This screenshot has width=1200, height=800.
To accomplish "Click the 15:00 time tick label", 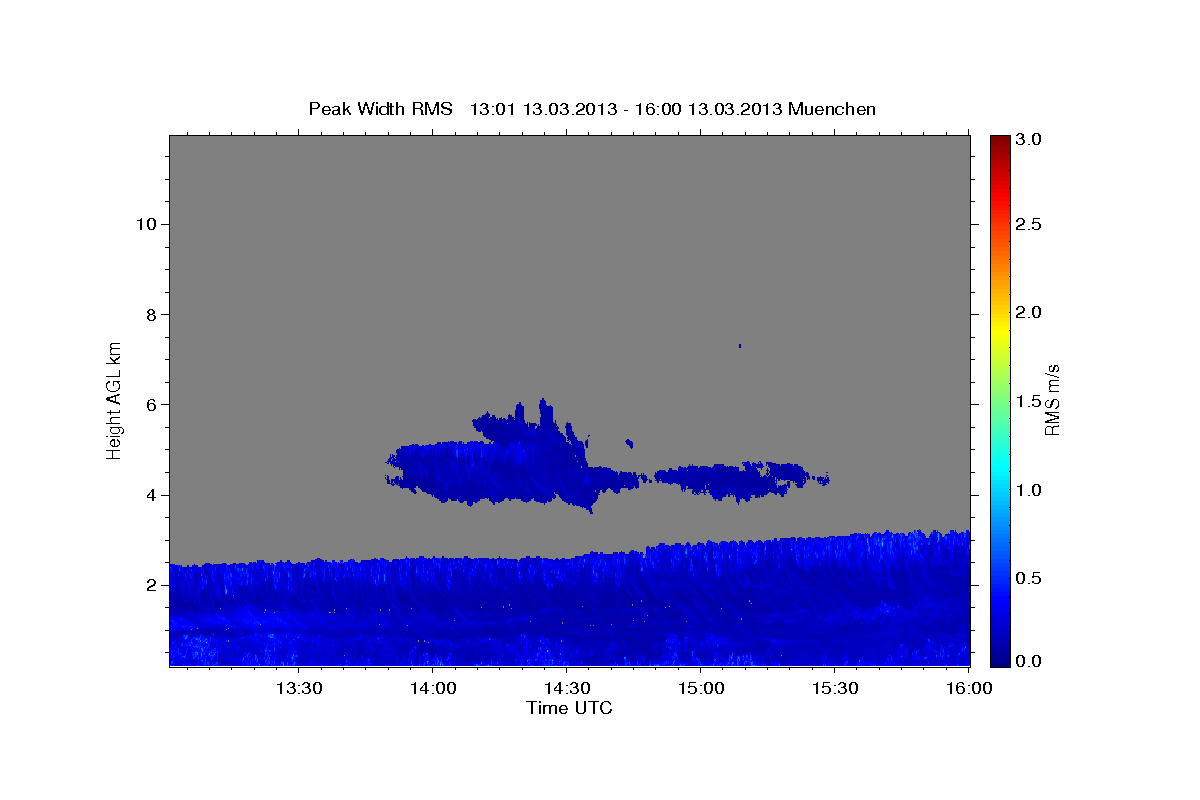I will [700, 689].
